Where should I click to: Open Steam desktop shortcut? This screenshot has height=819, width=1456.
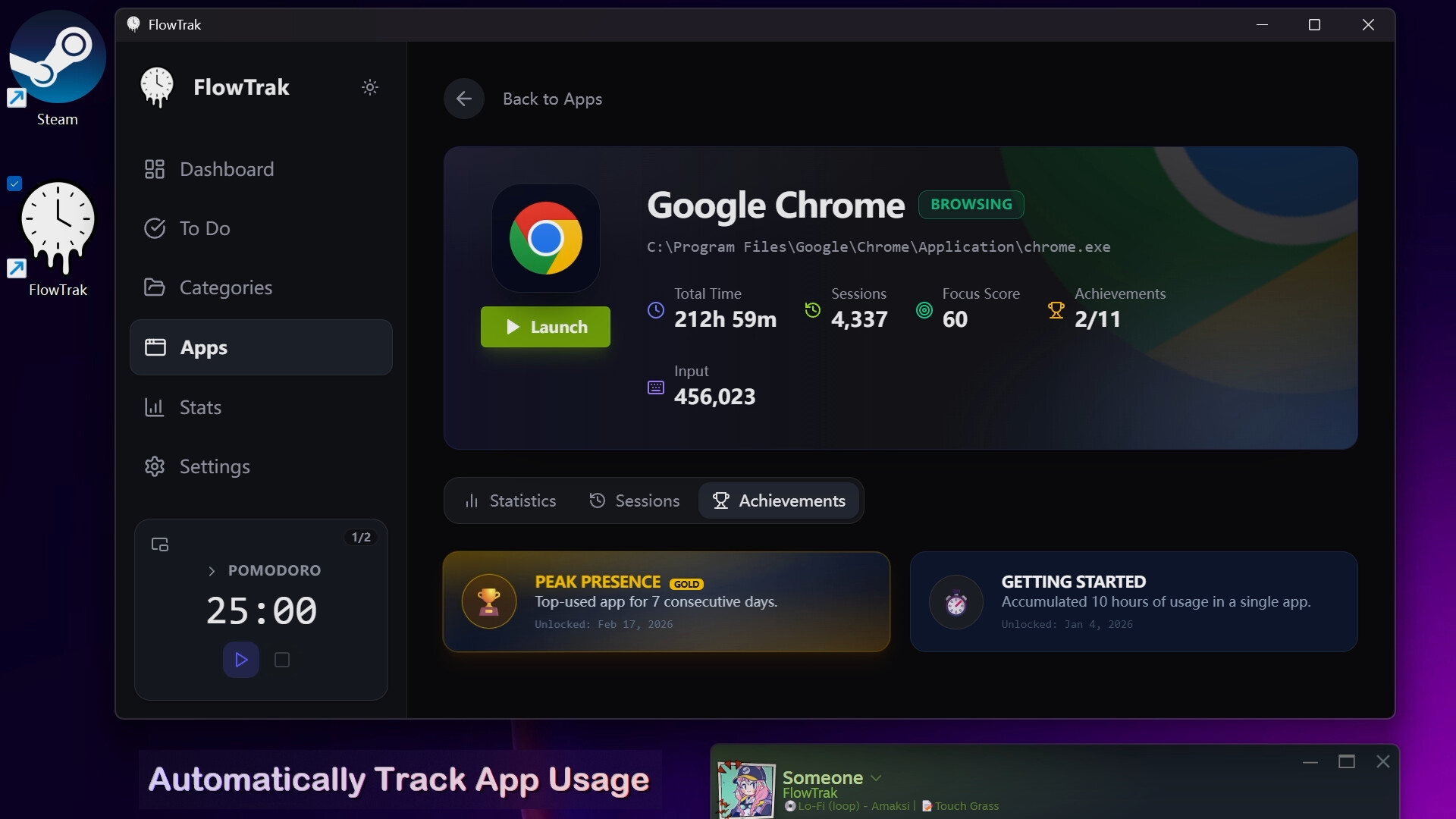[x=57, y=68]
